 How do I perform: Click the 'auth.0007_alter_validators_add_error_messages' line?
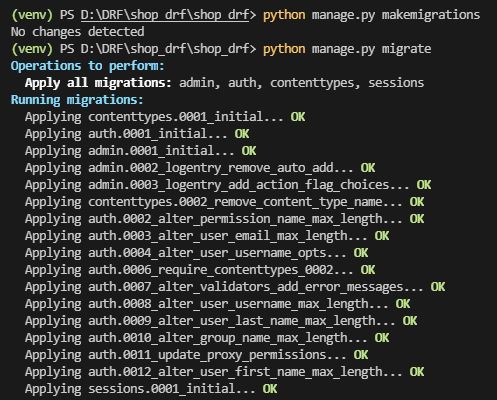click(x=235, y=287)
